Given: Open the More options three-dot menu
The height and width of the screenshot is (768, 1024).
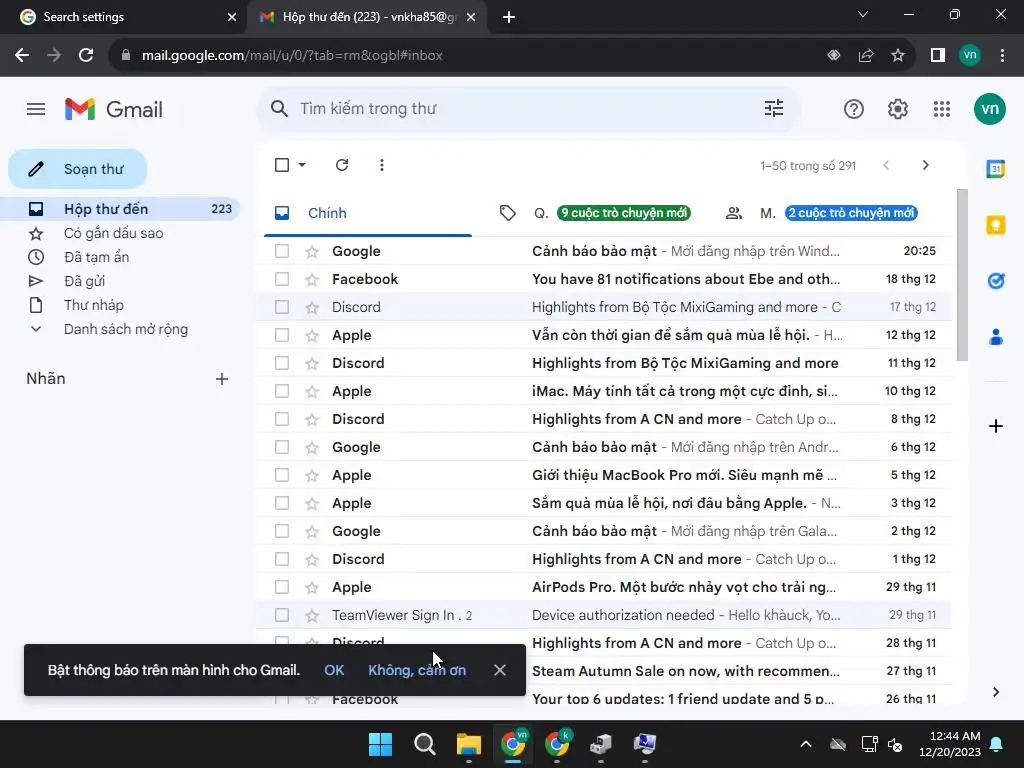Looking at the screenshot, I should pos(382,165).
